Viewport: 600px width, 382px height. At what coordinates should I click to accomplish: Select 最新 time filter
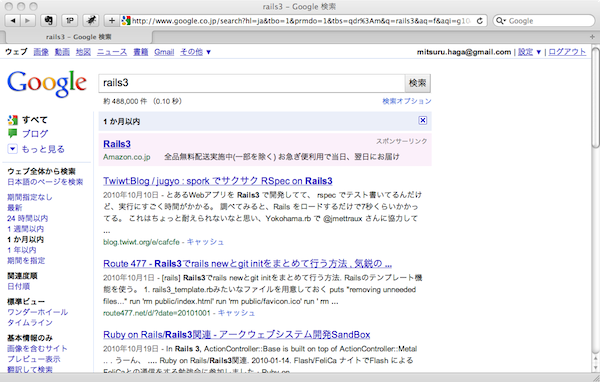tap(15, 207)
